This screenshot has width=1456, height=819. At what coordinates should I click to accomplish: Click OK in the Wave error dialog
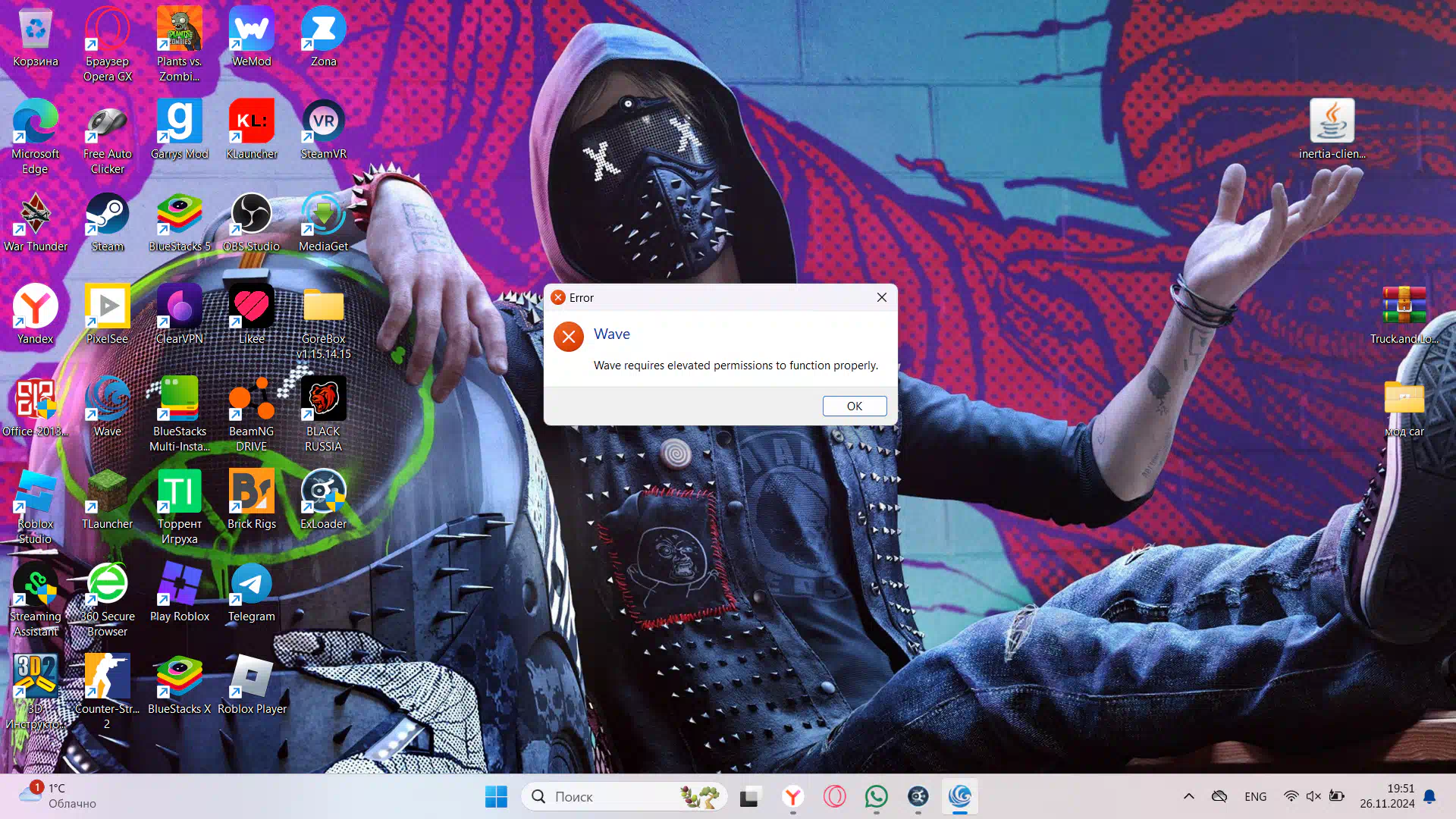[855, 406]
